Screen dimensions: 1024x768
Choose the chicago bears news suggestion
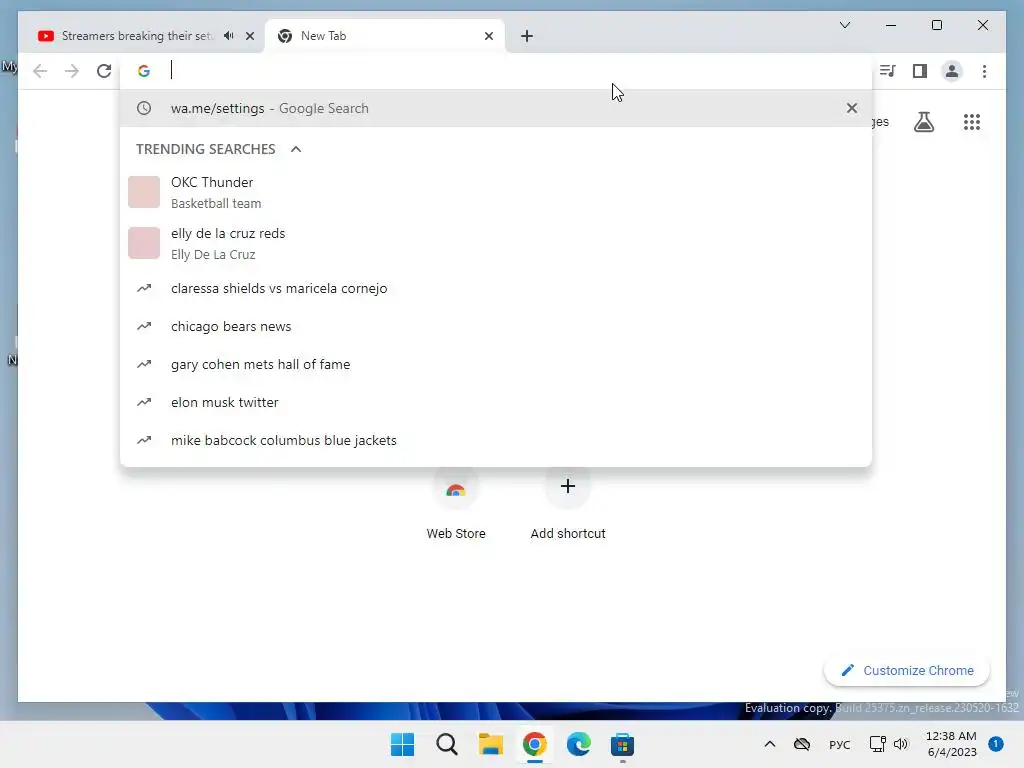[x=496, y=326]
